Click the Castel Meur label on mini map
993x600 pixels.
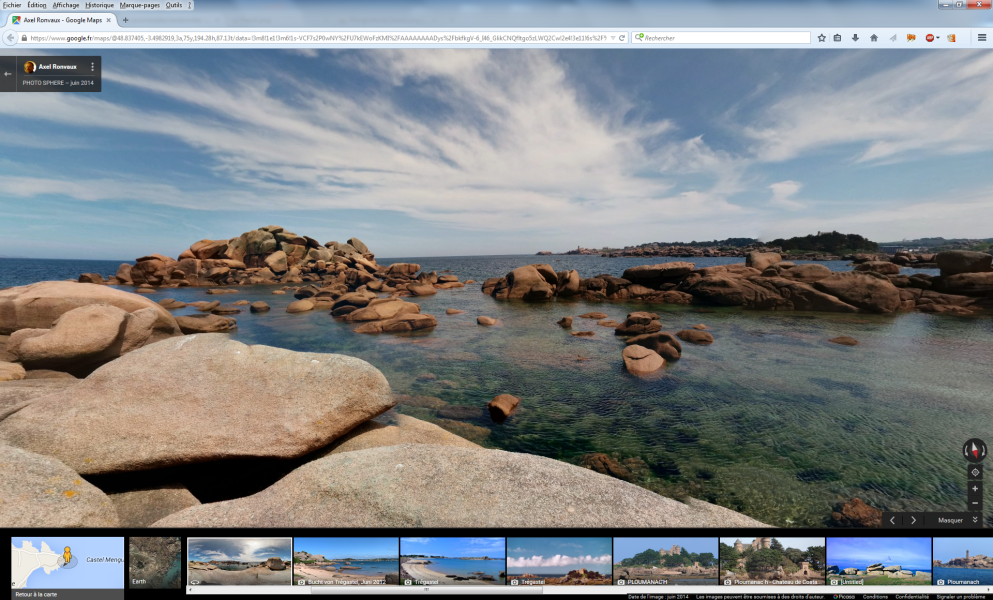104,559
